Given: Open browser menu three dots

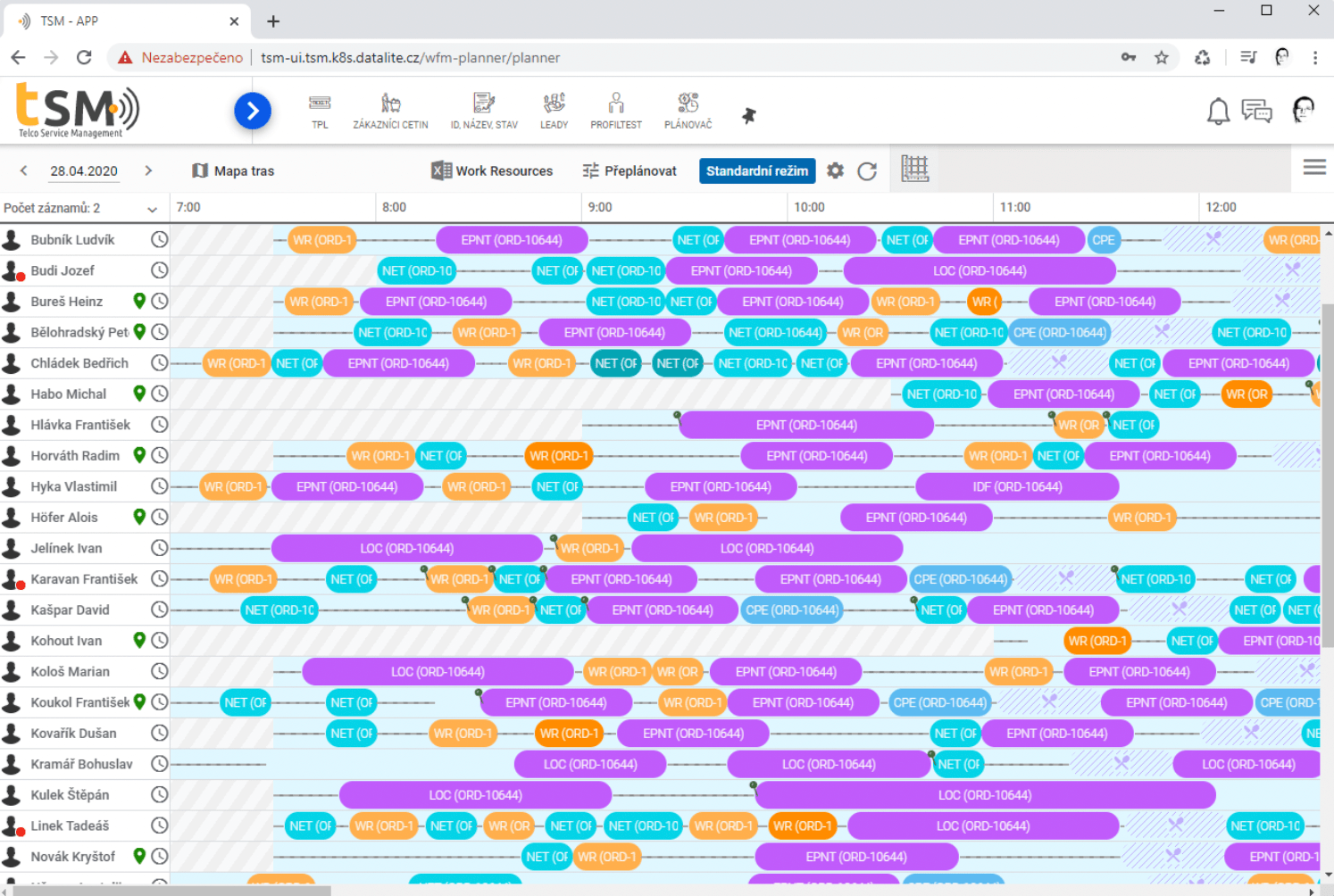Looking at the screenshot, I should tap(1314, 57).
